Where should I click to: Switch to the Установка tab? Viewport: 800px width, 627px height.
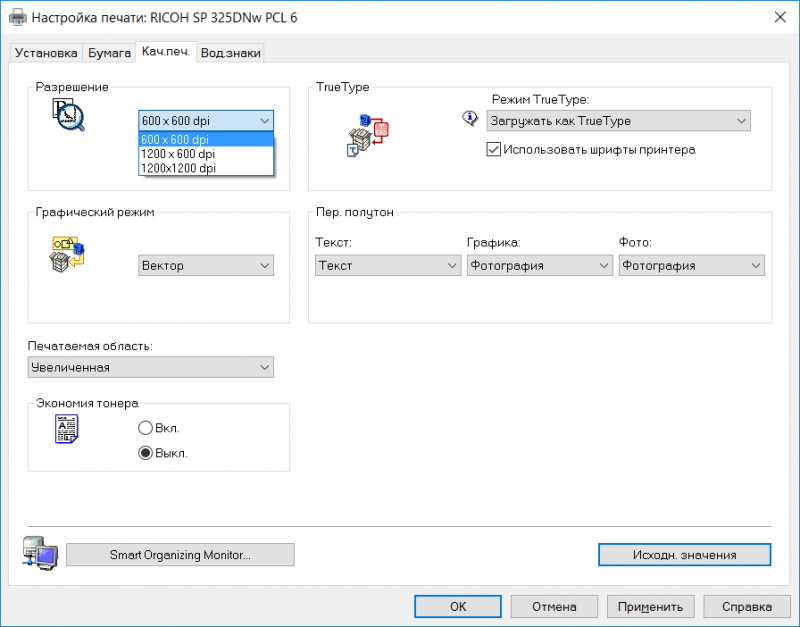click(x=46, y=53)
